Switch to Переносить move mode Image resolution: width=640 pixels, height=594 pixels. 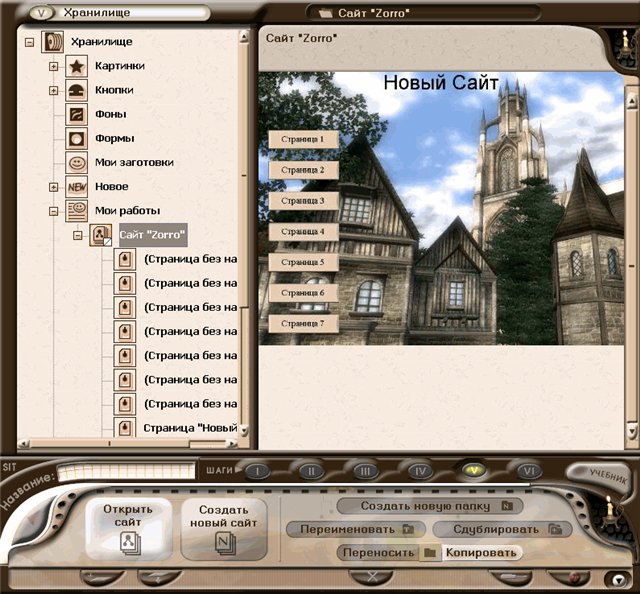coord(378,553)
